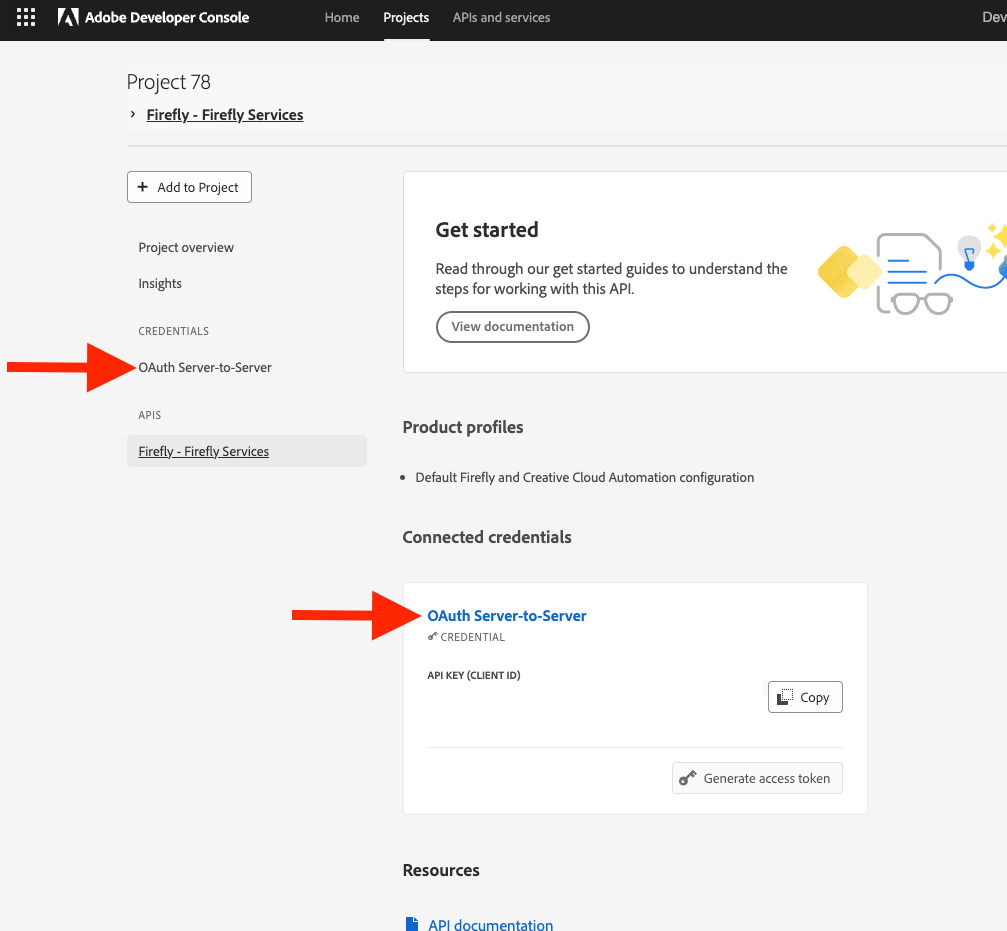Open the APIs and services tab
The width and height of the screenshot is (1007, 931).
click(501, 17)
